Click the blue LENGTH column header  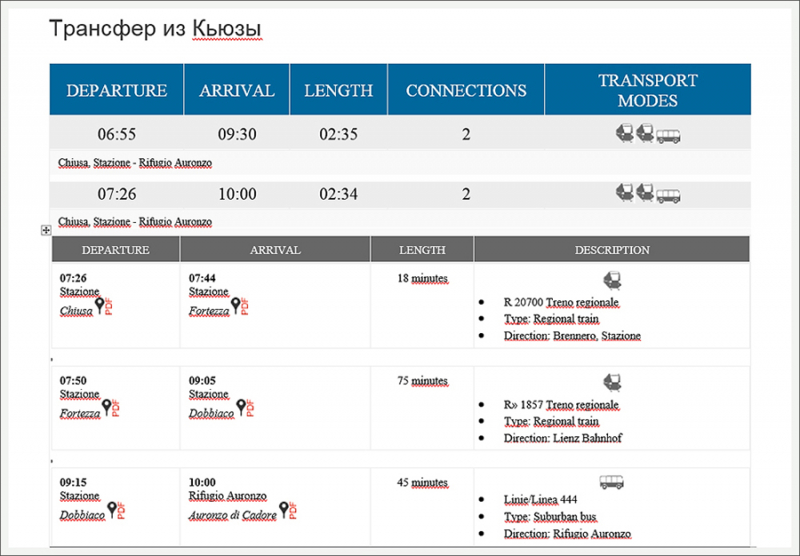[x=338, y=90]
